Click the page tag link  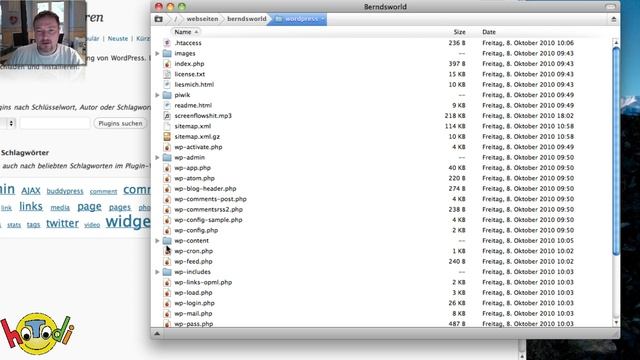(x=89, y=207)
